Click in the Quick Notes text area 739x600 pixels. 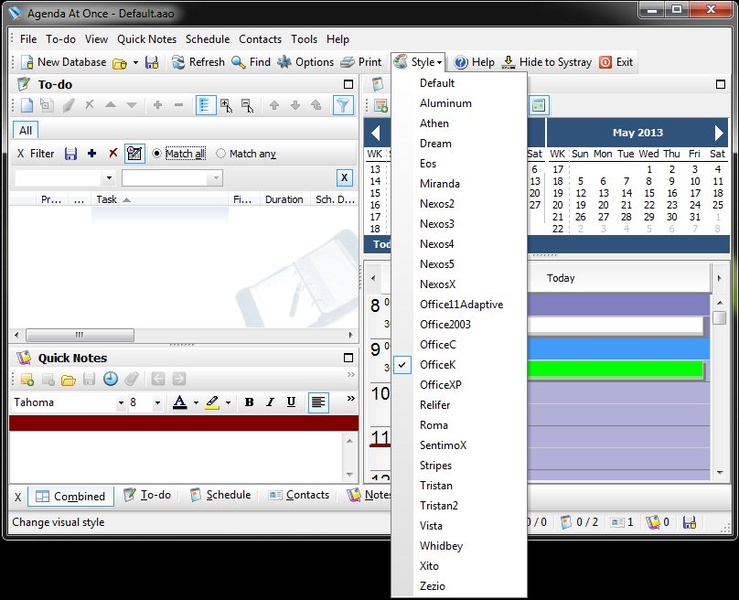click(x=178, y=456)
